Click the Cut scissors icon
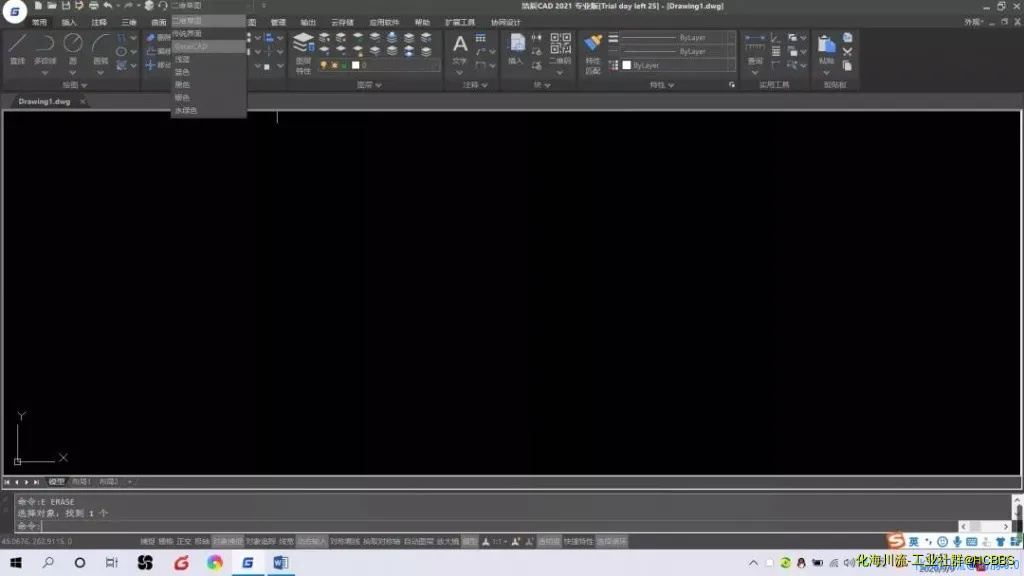Screen dimensions: 1024x576 (847, 52)
